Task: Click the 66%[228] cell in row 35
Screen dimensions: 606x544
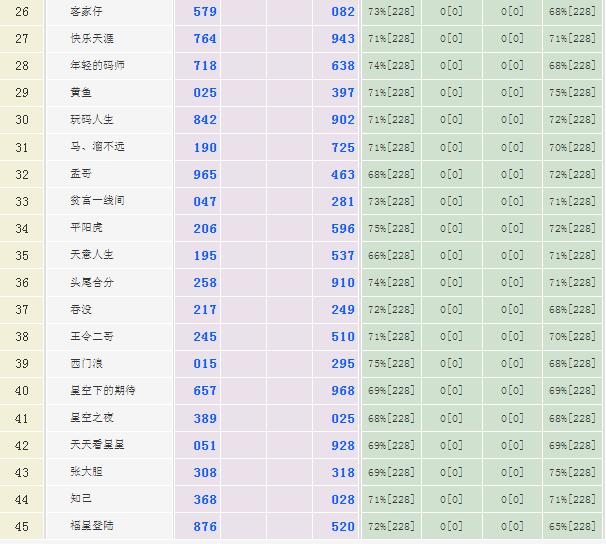Action: pyautogui.click(x=391, y=256)
